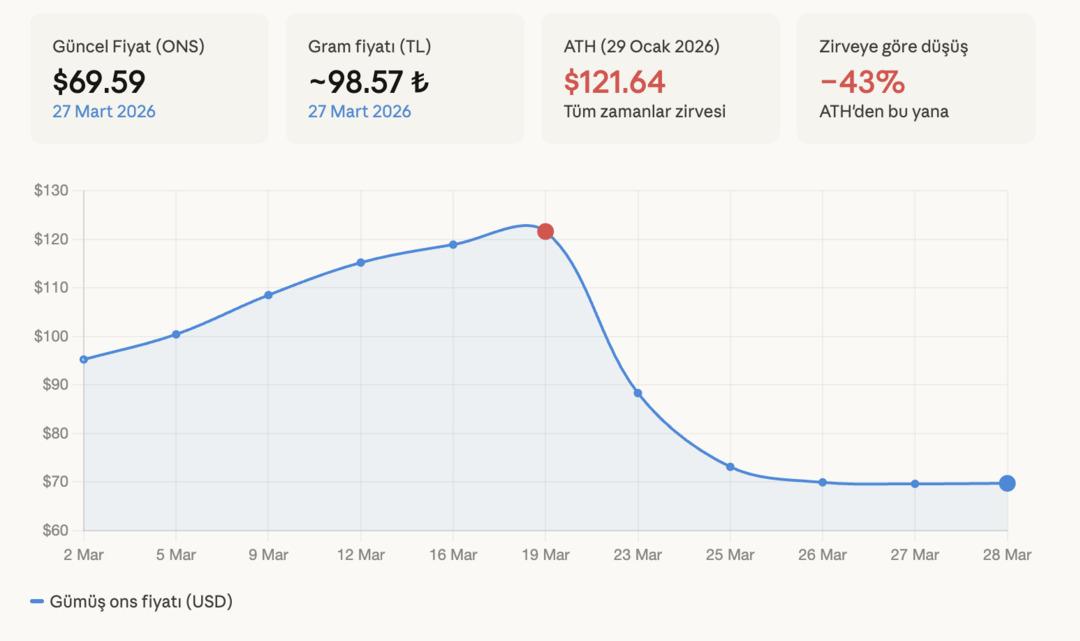Click the 9 Mar data point
The image size is (1080, 641).
tap(268, 295)
